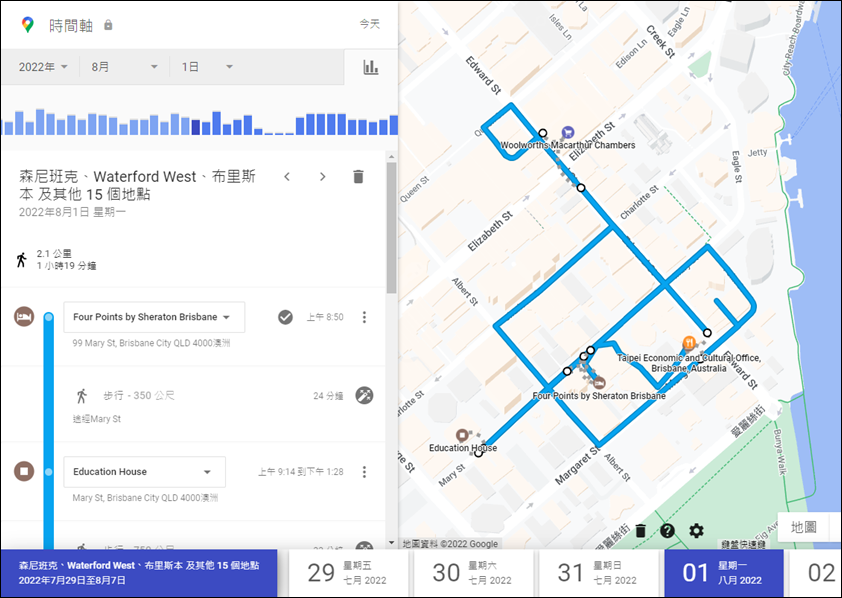Click the 2022年8月1日 星期一 date text

coord(72,212)
